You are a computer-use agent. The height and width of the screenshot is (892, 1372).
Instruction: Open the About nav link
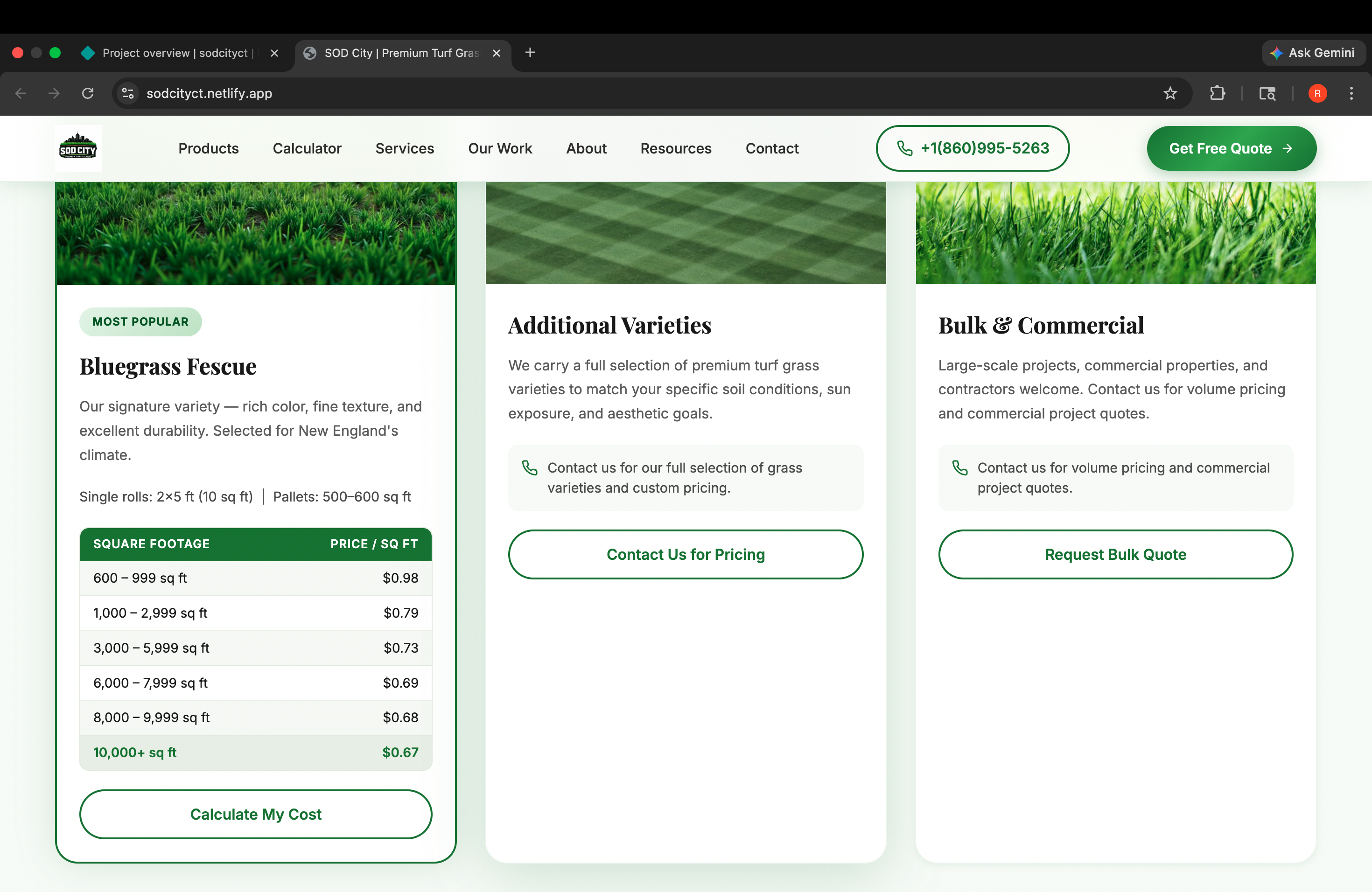586,149
